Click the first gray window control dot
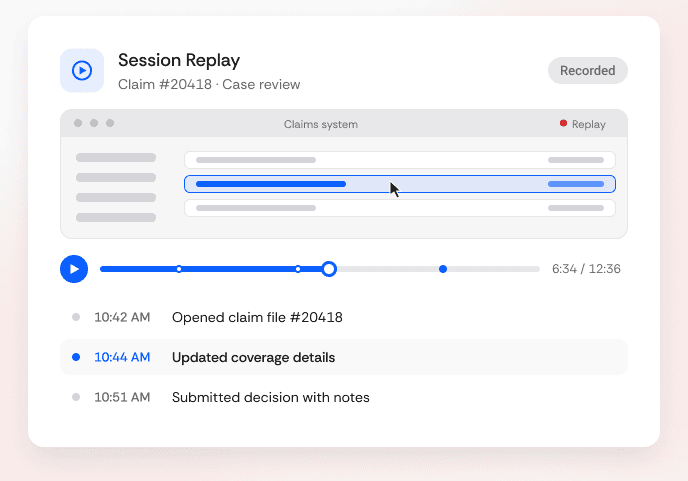Image resolution: width=688 pixels, height=481 pixels. [78, 123]
